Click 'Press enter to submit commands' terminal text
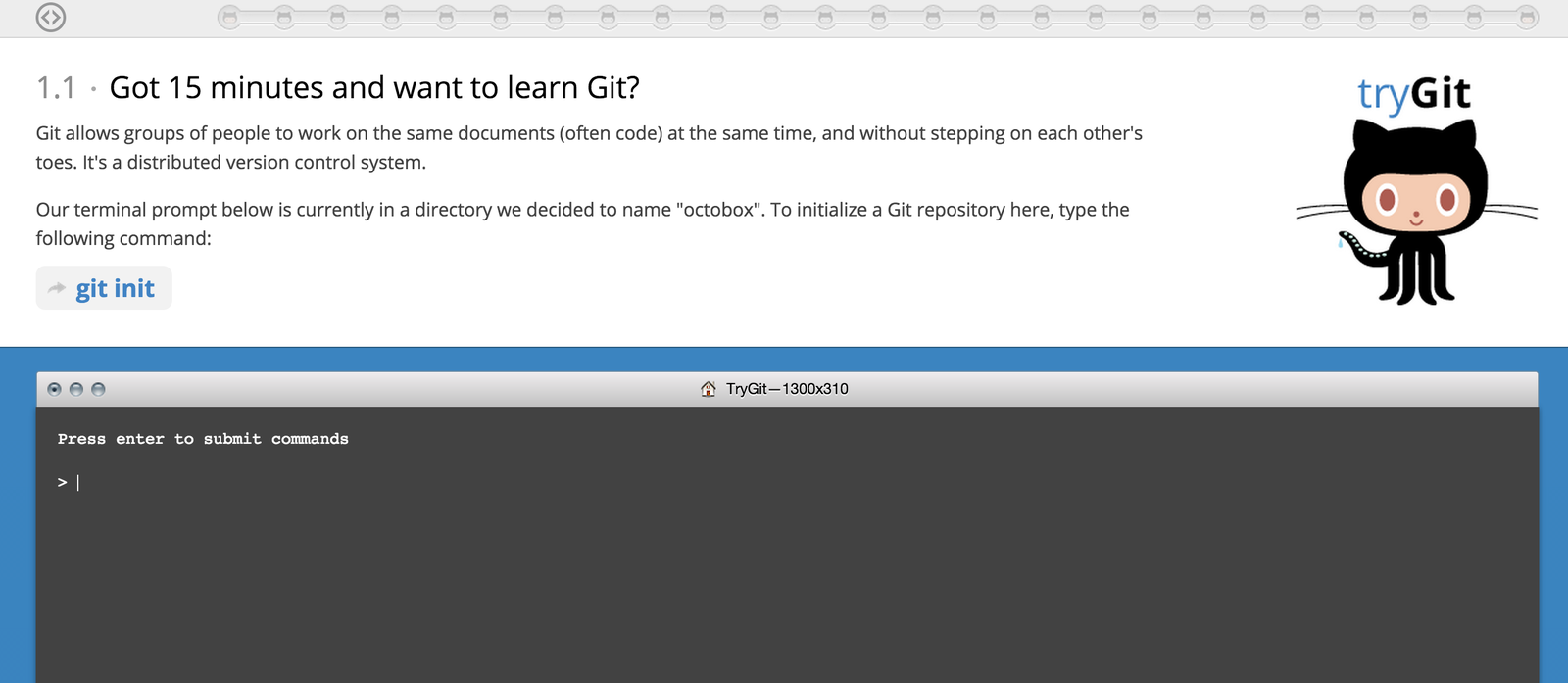Image resolution: width=1568 pixels, height=683 pixels. pos(203,439)
